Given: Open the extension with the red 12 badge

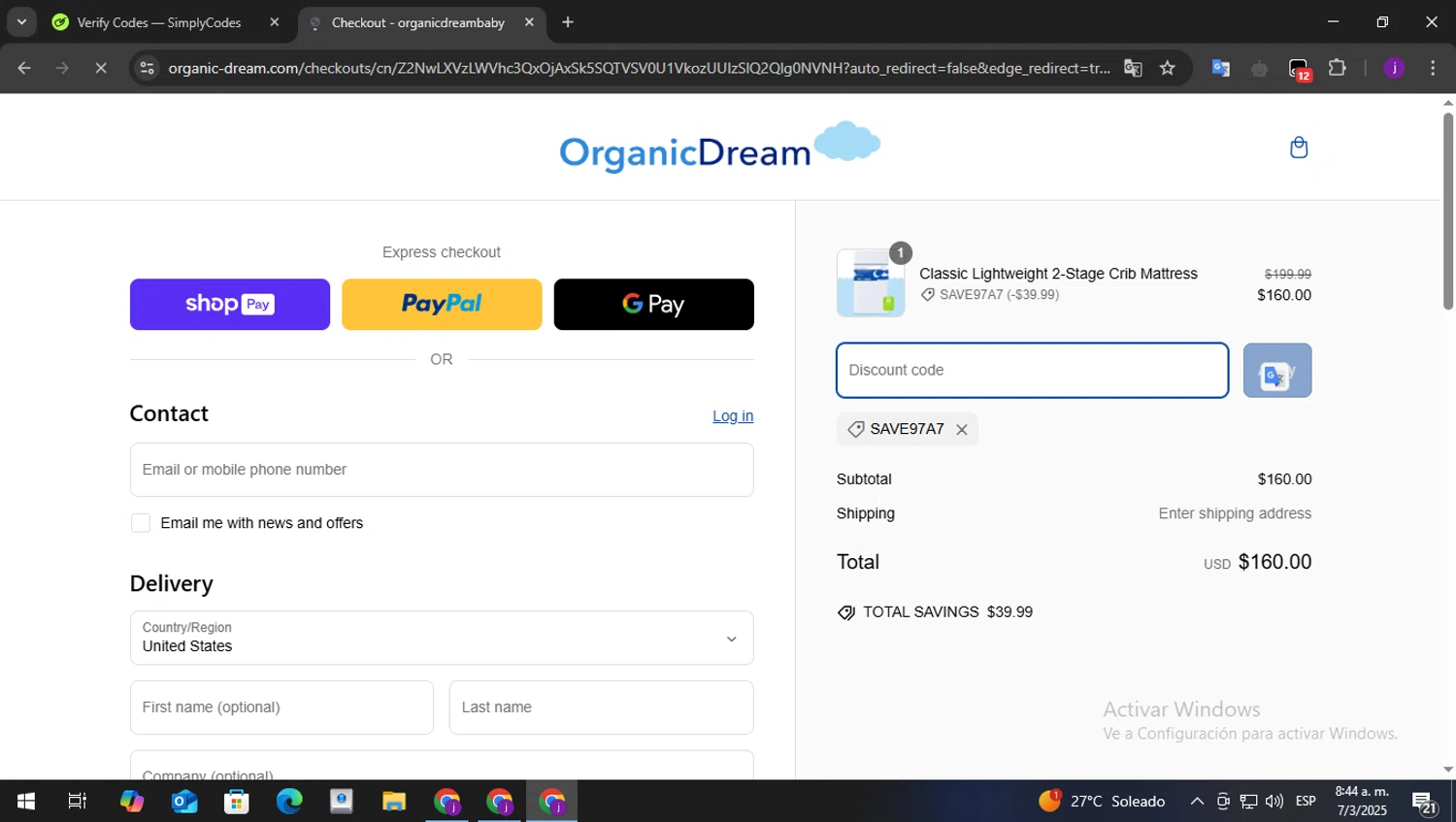Looking at the screenshot, I should (1300, 69).
